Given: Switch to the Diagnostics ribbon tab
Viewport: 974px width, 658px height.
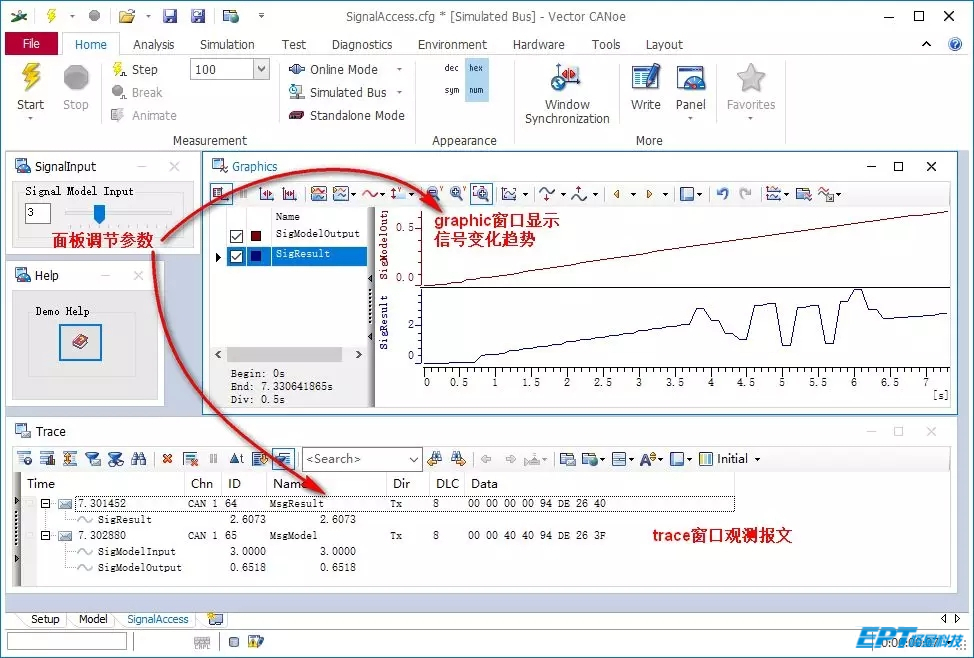Looking at the screenshot, I should pos(362,44).
